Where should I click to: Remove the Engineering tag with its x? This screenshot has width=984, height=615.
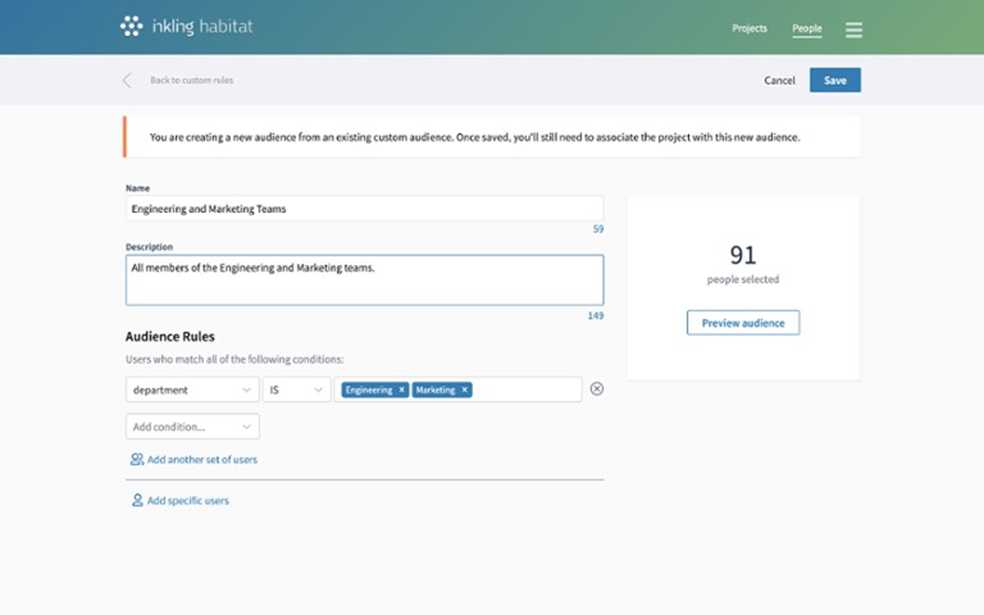point(402,390)
